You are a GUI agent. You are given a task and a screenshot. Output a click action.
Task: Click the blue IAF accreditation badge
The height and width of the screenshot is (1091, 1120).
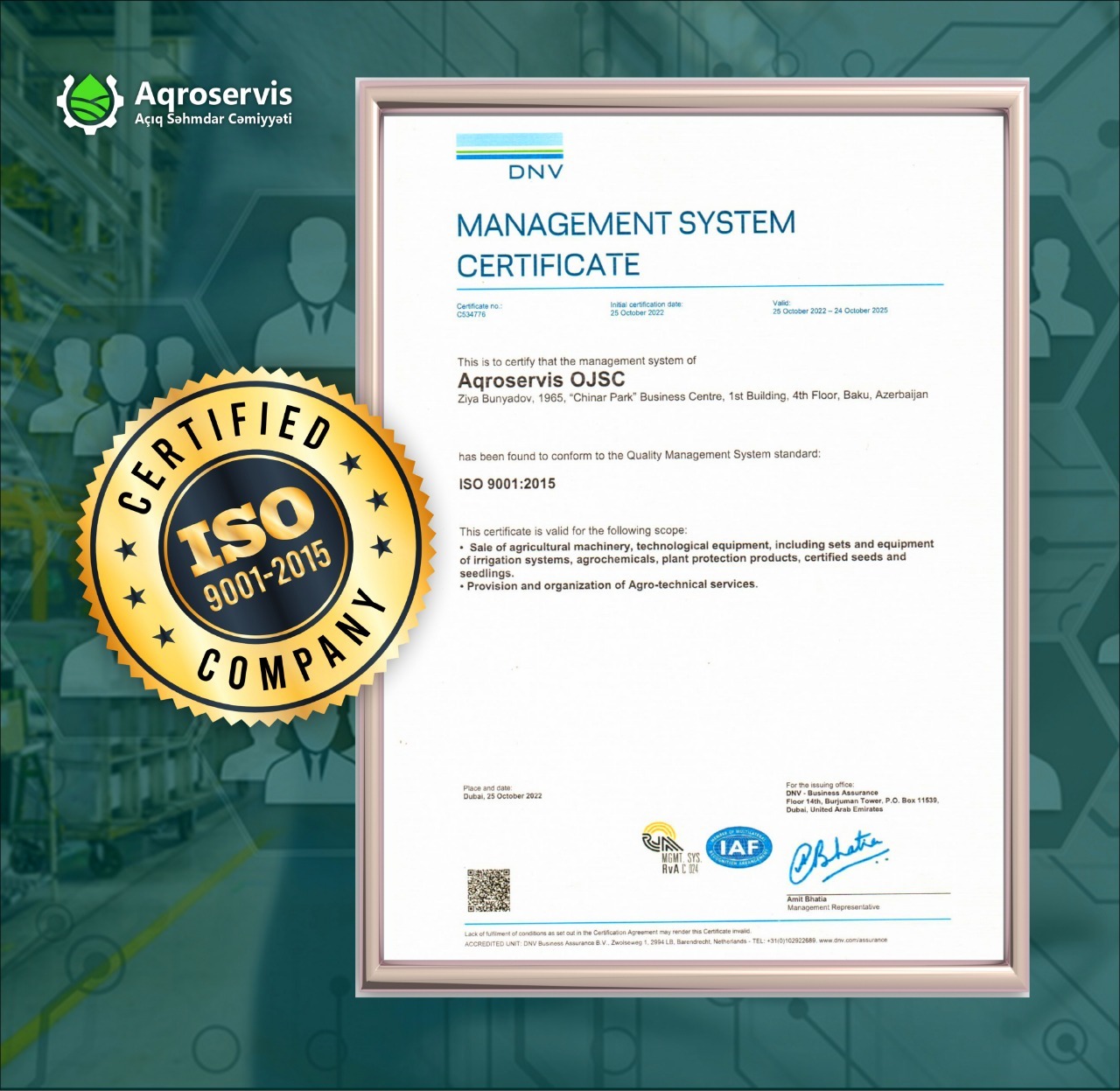pyautogui.click(x=738, y=848)
